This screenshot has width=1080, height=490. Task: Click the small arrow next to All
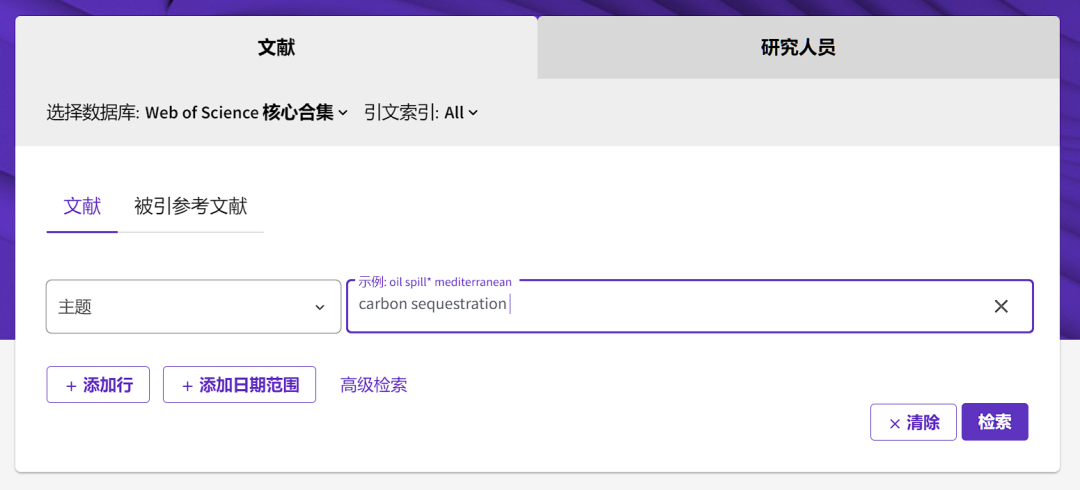(x=474, y=113)
